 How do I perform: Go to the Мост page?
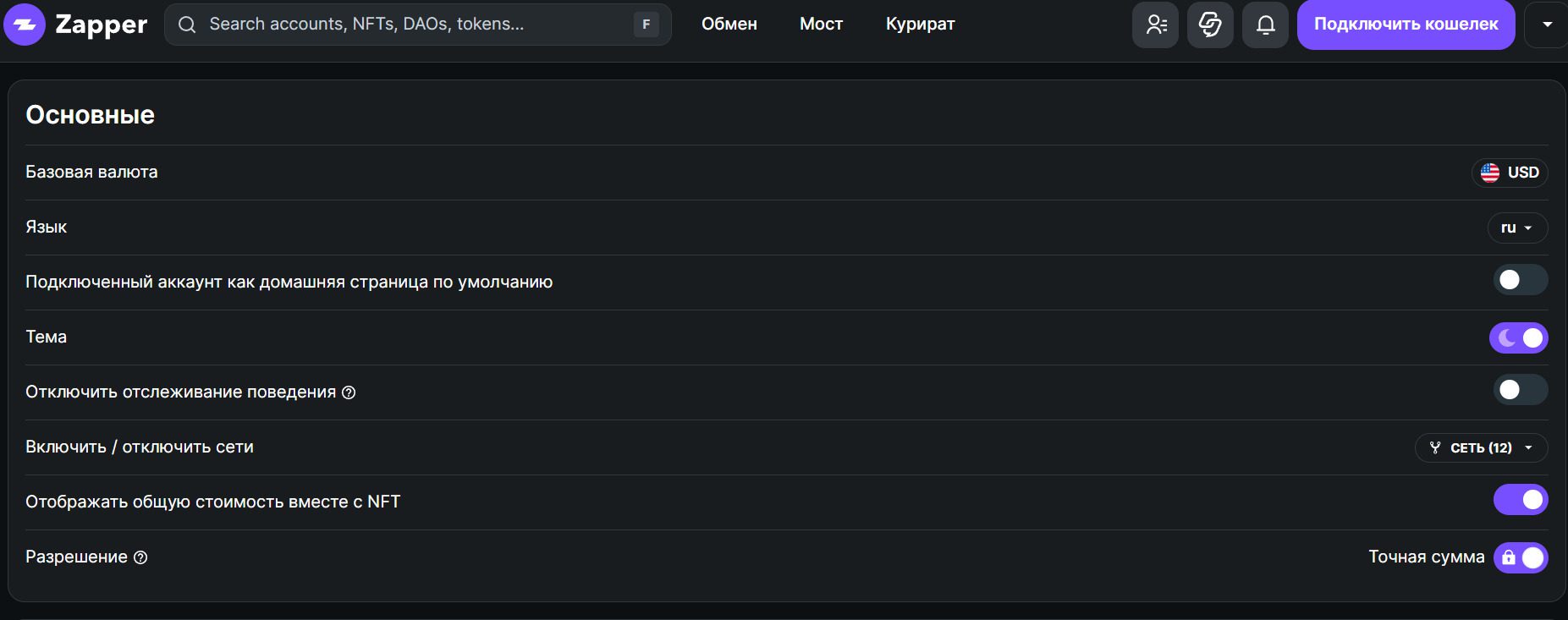click(821, 25)
